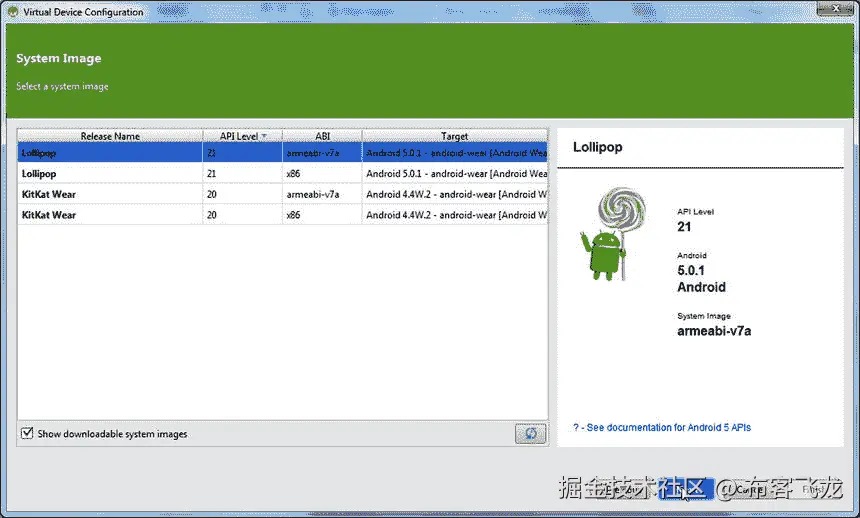Select KitKat Wear row with armeabi-v7a ABI
The height and width of the screenshot is (518, 860).
tap(282, 194)
